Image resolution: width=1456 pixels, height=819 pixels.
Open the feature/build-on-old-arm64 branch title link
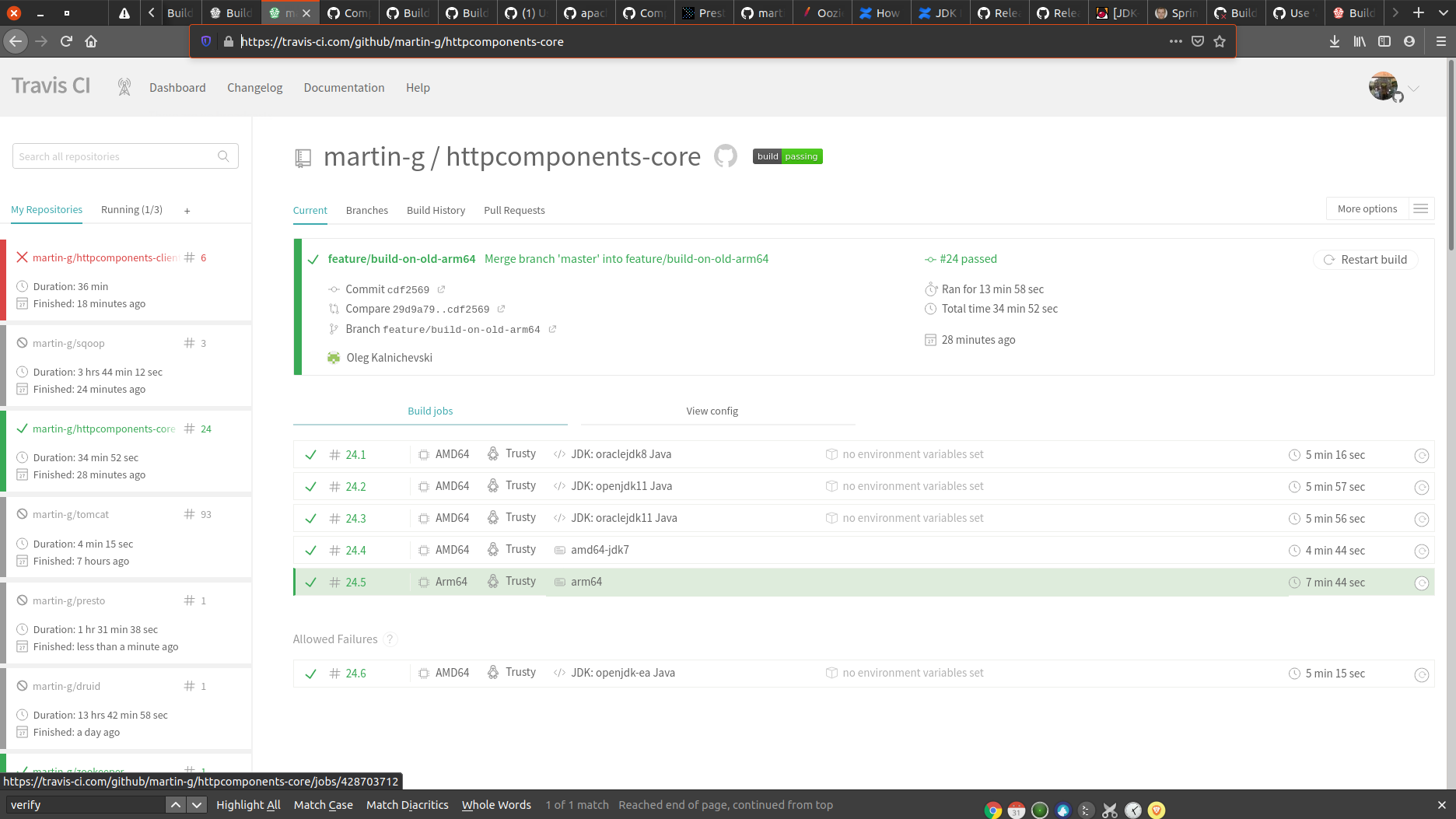coord(401,259)
